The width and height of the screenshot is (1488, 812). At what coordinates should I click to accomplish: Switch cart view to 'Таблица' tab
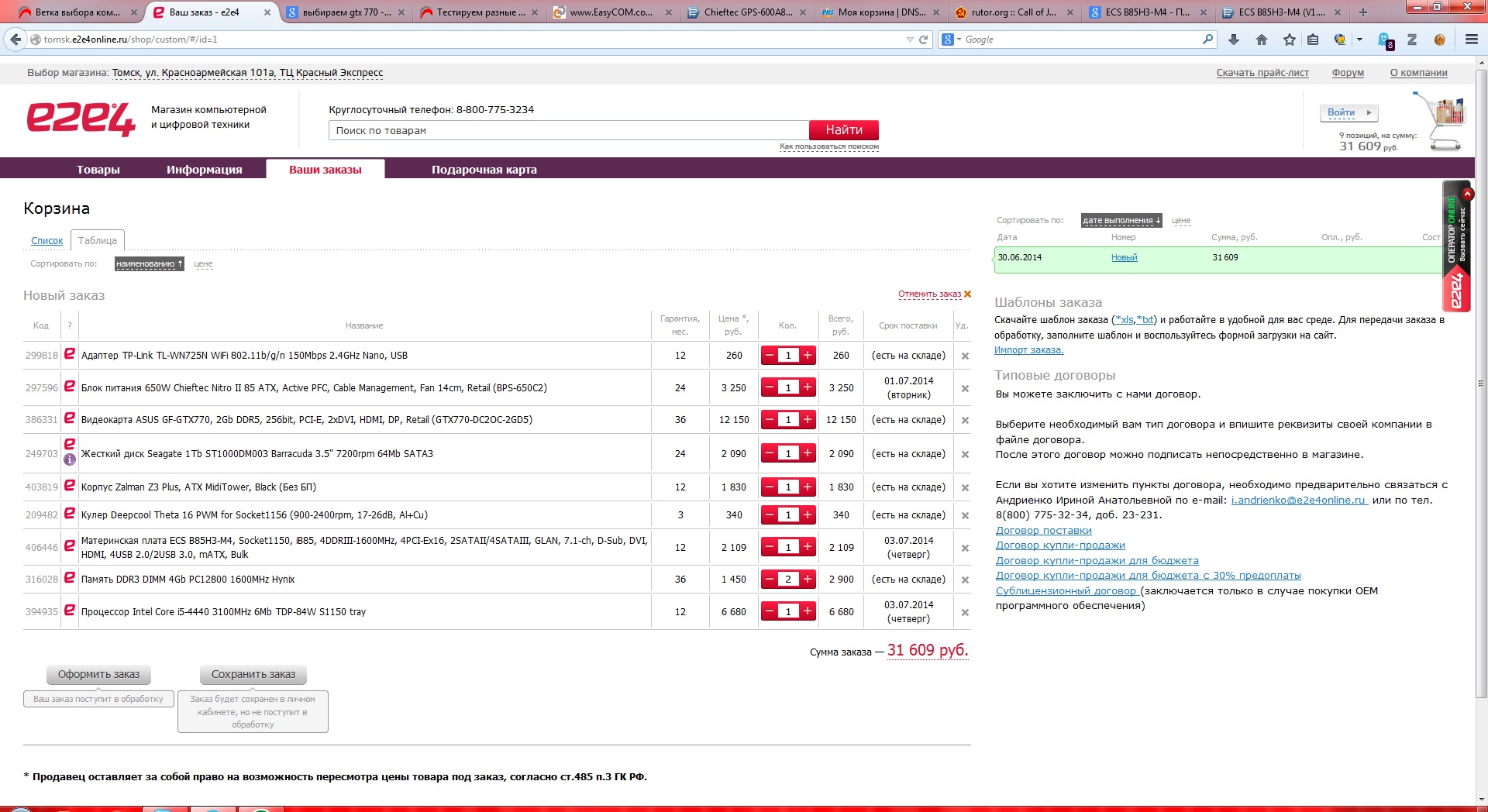click(x=98, y=241)
